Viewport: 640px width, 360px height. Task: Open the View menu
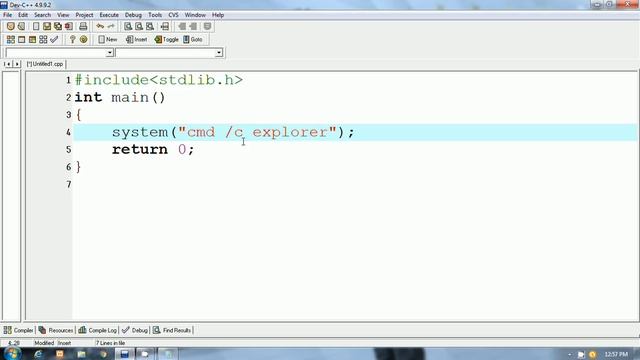pos(63,15)
